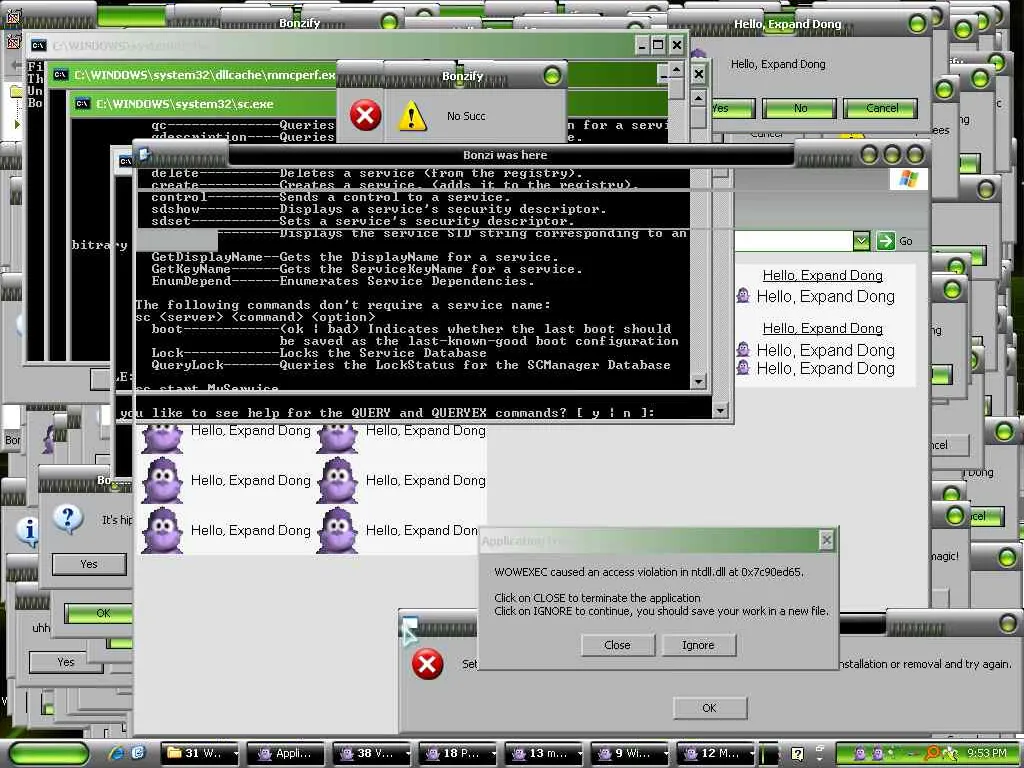Click Close in the WOWEXEC error dialog
Image resolution: width=1024 pixels, height=768 pixels.
[617, 645]
